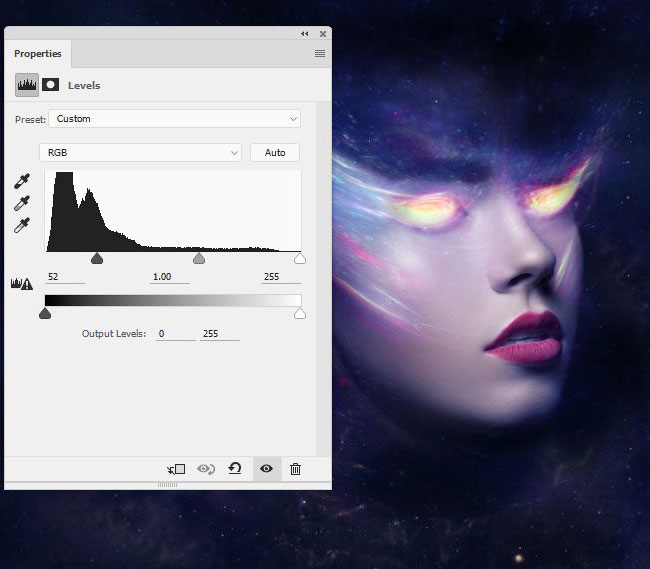Image resolution: width=650 pixels, height=569 pixels.
Task: Select the layer mask icon
Action: coord(51,85)
